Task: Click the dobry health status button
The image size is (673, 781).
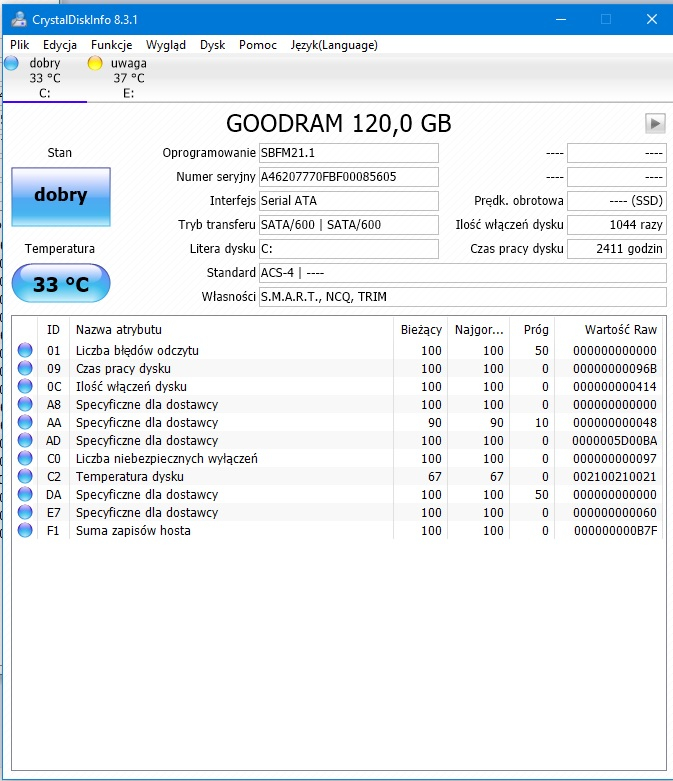Action: click(x=61, y=197)
